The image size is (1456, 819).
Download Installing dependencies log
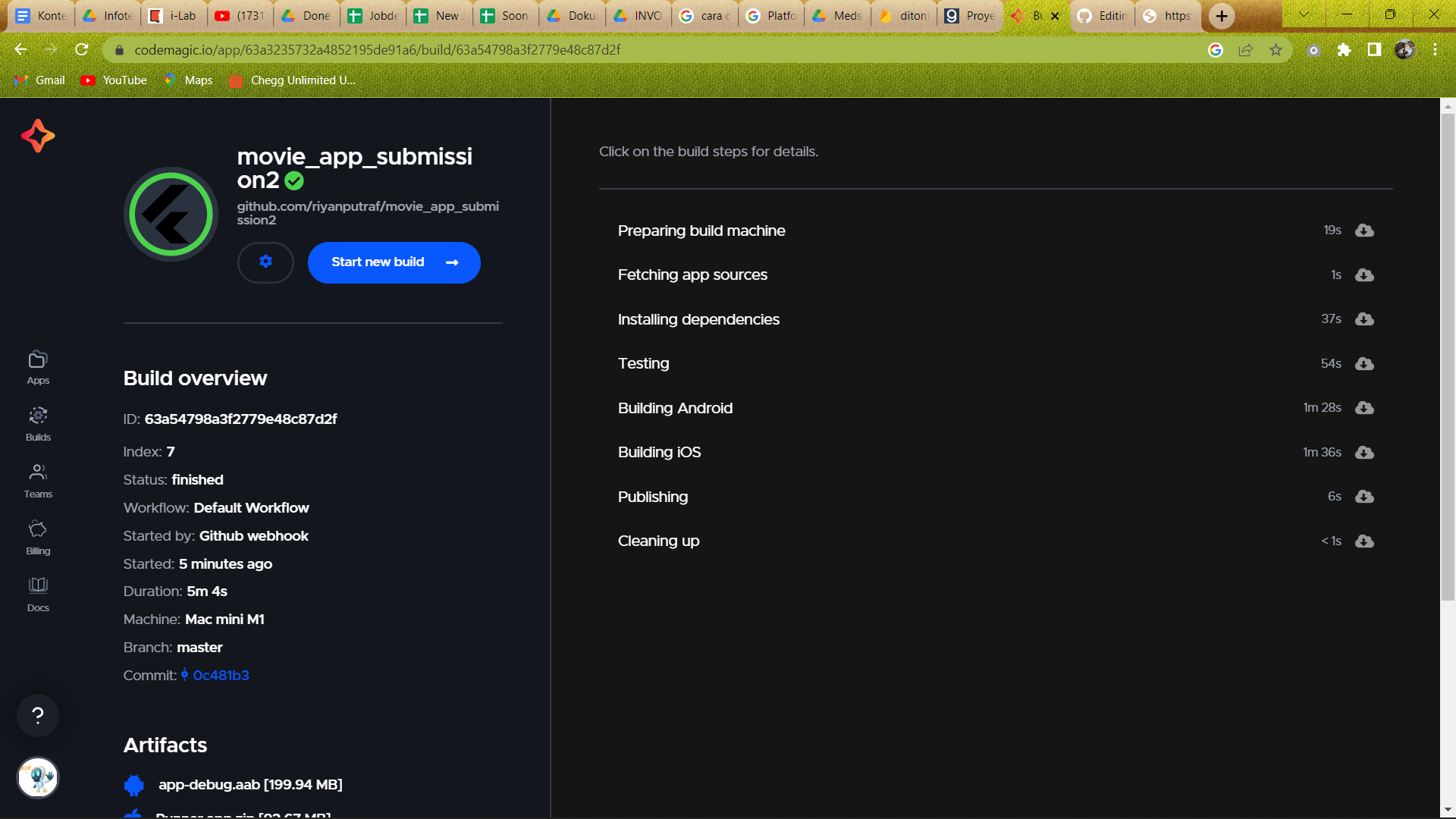1364,319
